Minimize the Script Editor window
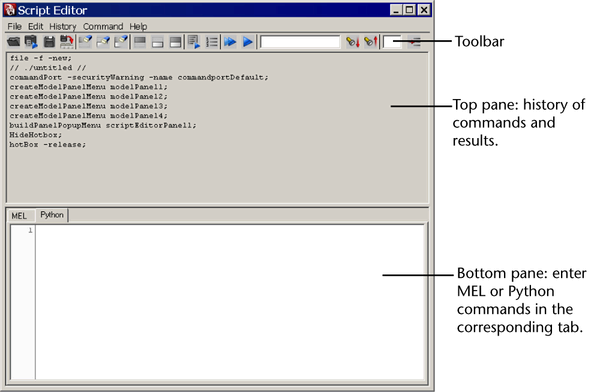591x392 pixels. [396, 10]
